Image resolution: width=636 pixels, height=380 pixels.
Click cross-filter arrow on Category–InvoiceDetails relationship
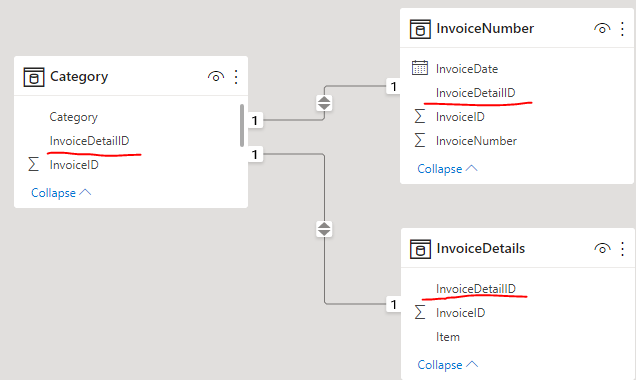(x=324, y=229)
